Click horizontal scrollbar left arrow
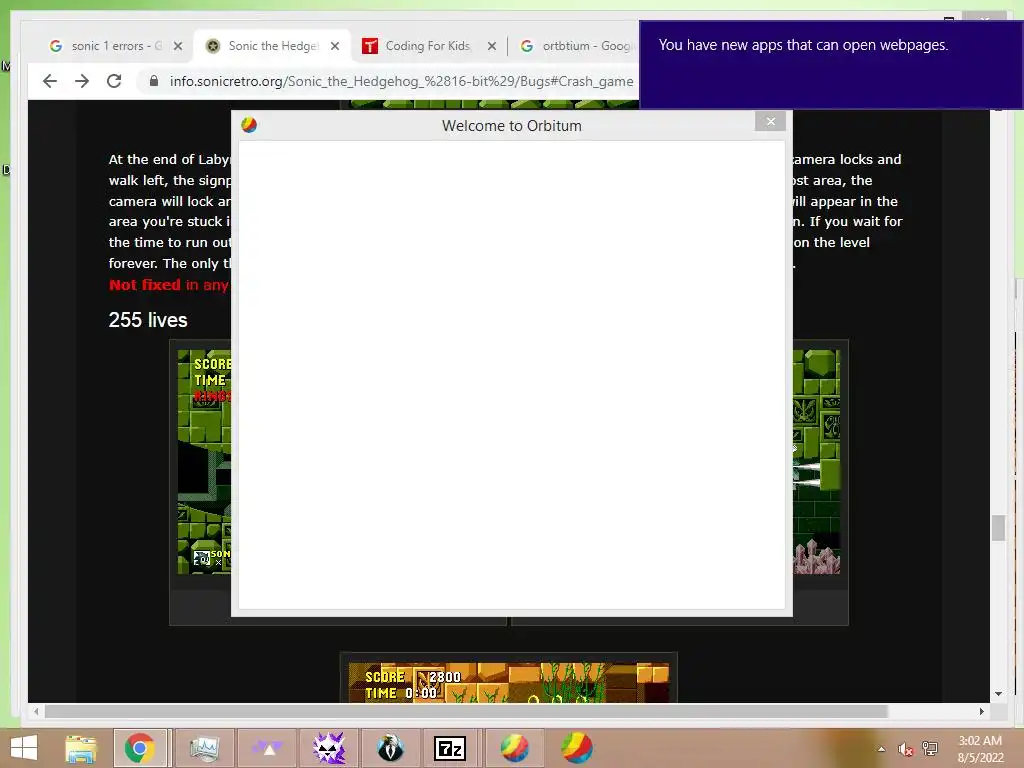The height and width of the screenshot is (768, 1024). pyautogui.click(x=36, y=711)
